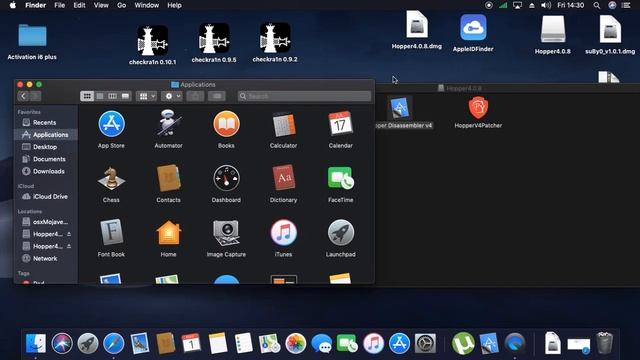Open the item grouping dropdown in Finder toolbar

tap(147, 96)
